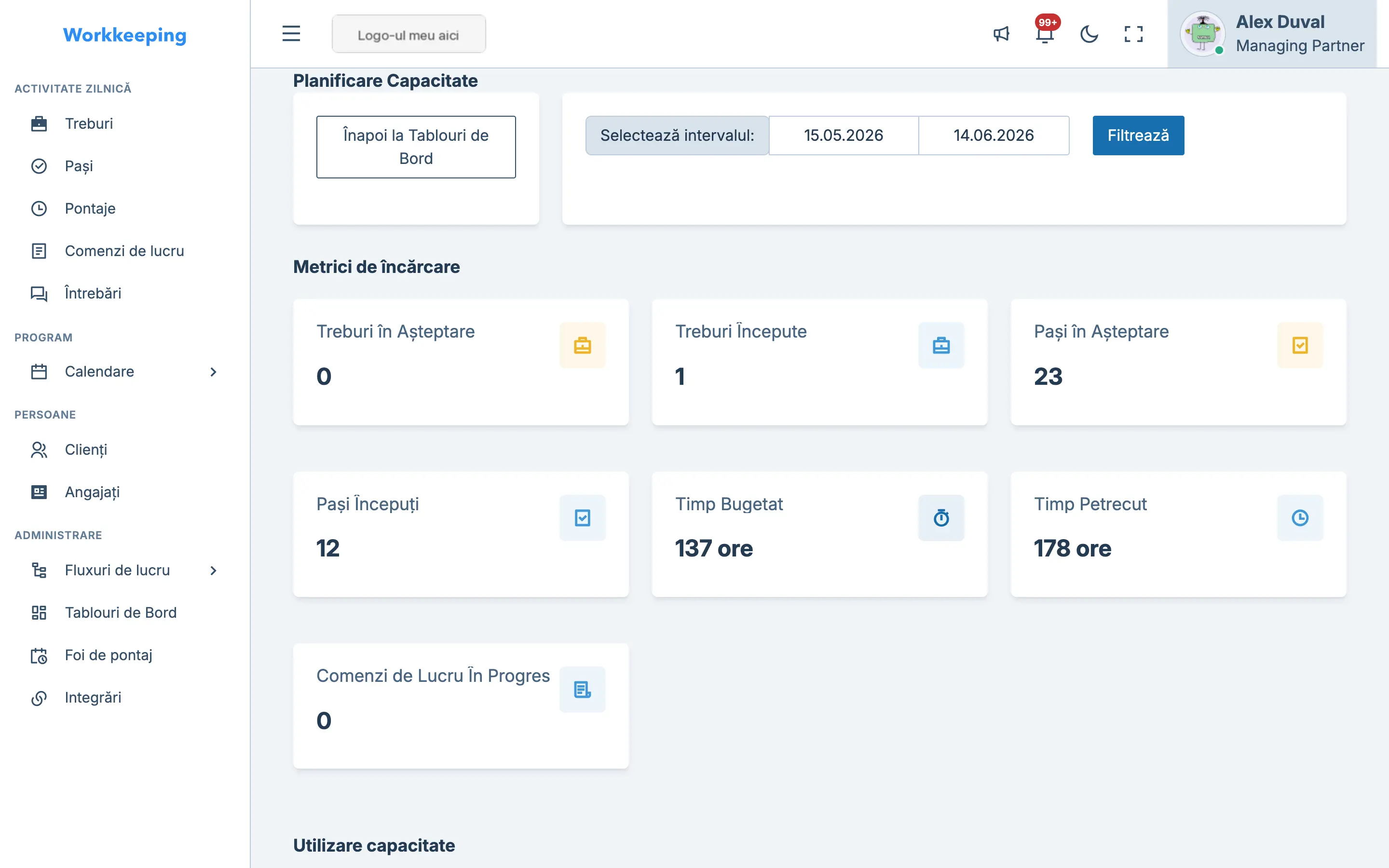Click the Treburi în Așteptare briefcase icon
Screen dimensions: 1389x868
[582, 345]
